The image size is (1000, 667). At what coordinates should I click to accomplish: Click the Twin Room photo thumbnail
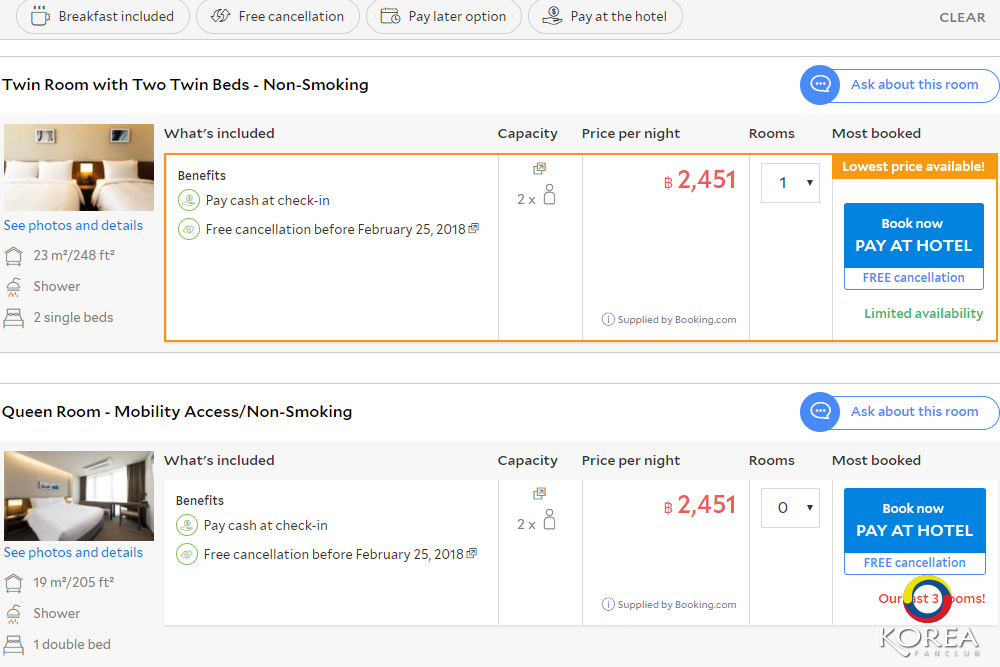[79, 167]
